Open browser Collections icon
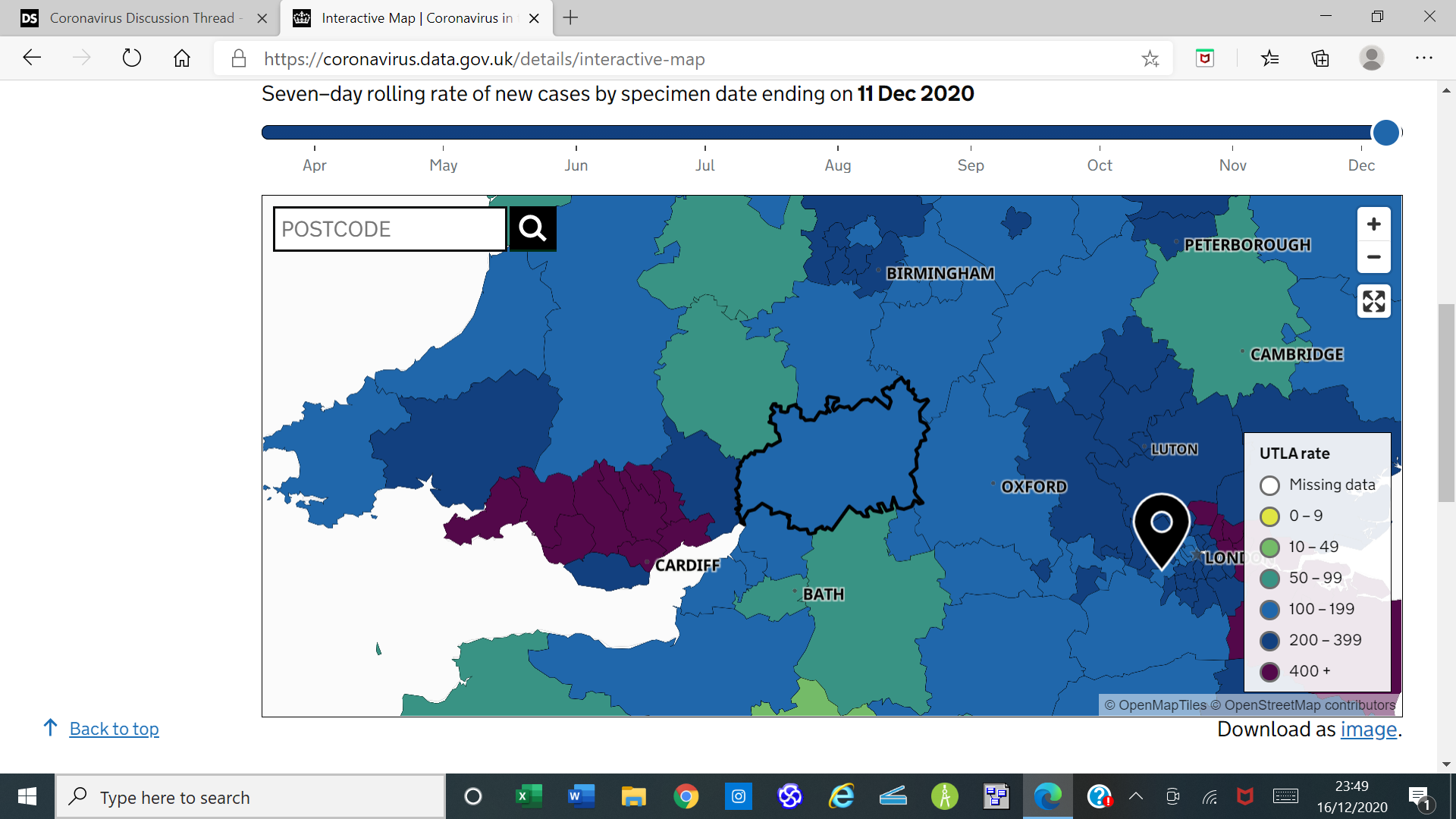The image size is (1456, 819). [x=1320, y=58]
